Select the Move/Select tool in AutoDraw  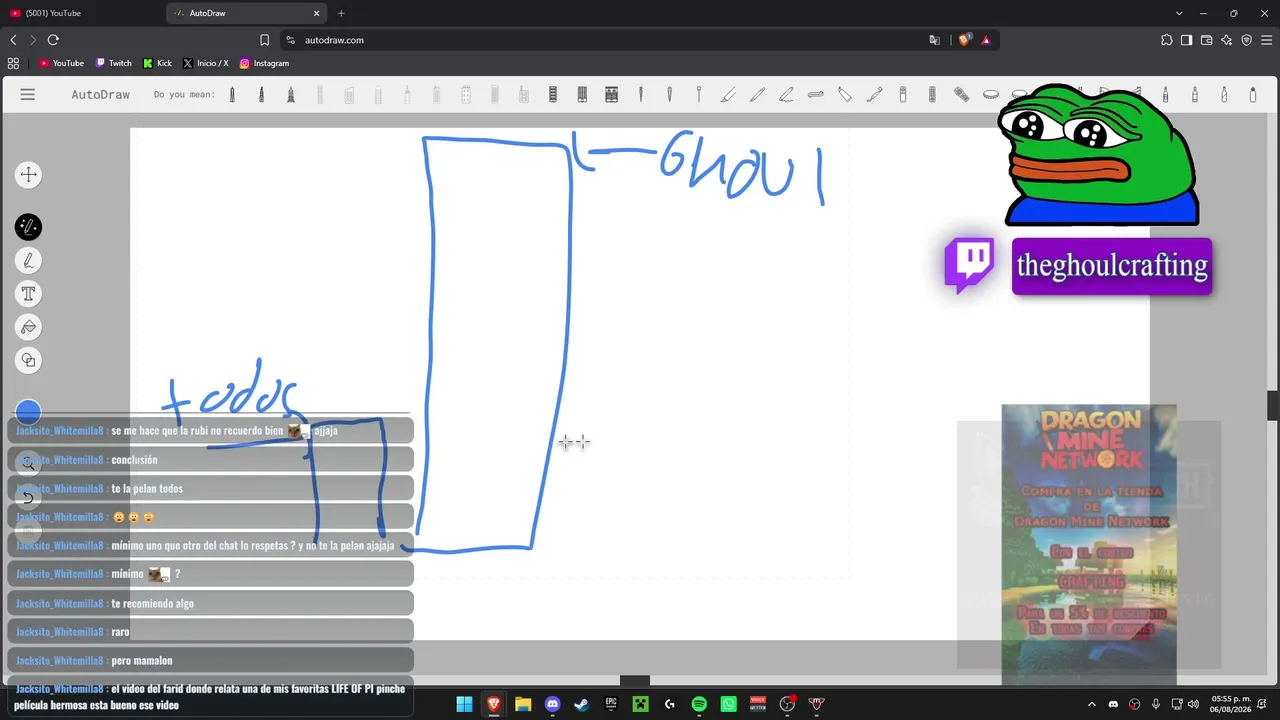click(28, 175)
